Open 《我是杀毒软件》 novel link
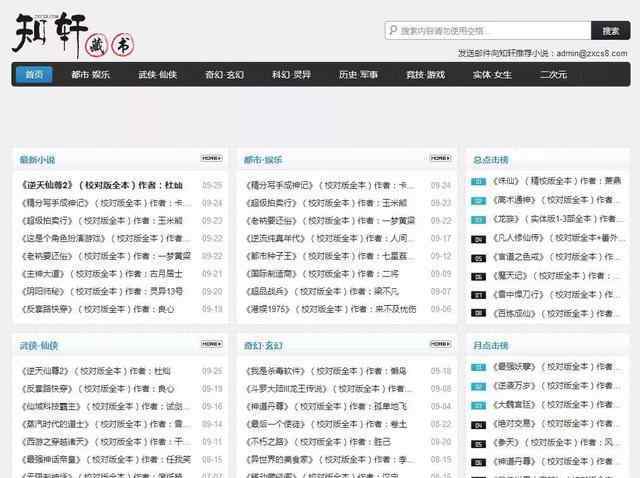Image resolution: width=640 pixels, height=478 pixels. tap(327, 371)
